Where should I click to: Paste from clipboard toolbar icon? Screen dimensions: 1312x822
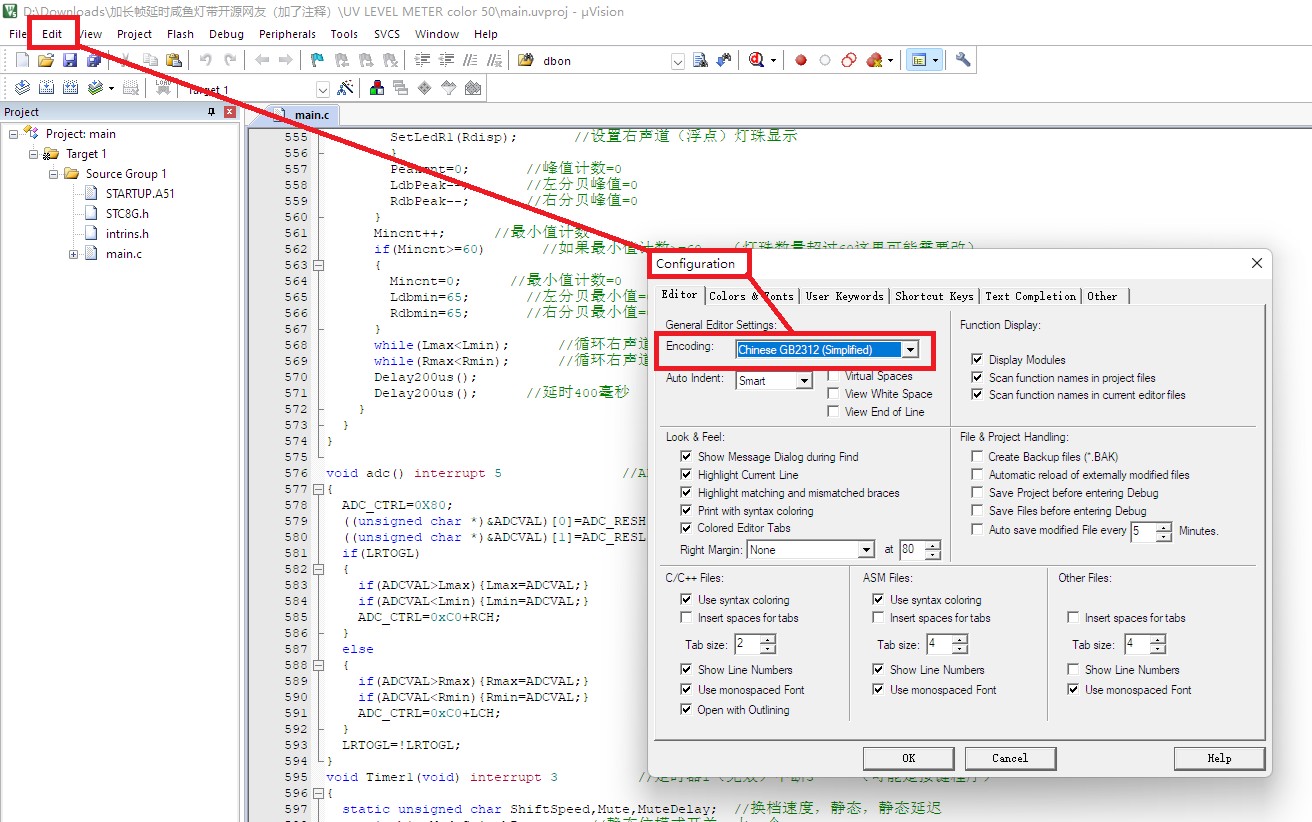click(x=174, y=60)
